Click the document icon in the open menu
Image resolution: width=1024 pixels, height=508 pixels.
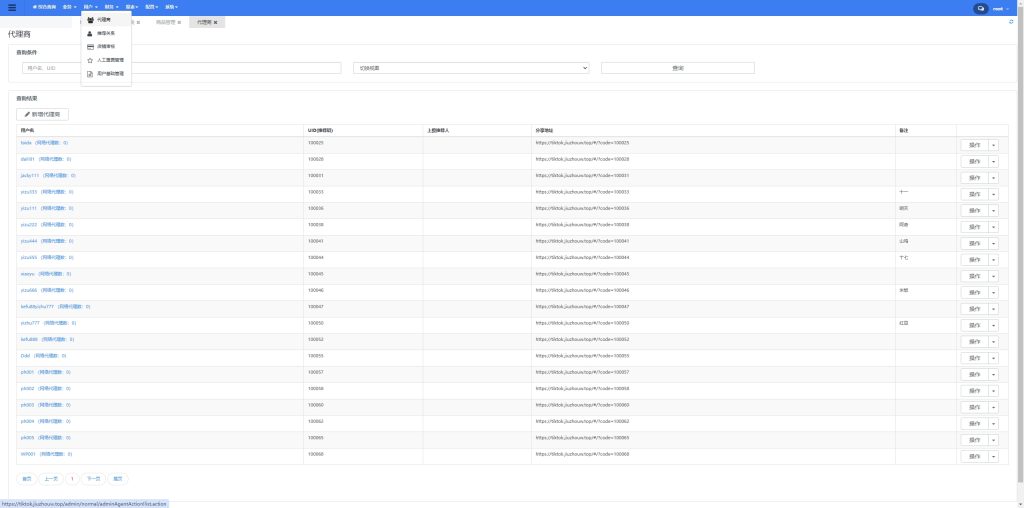pyautogui.click(x=90, y=74)
